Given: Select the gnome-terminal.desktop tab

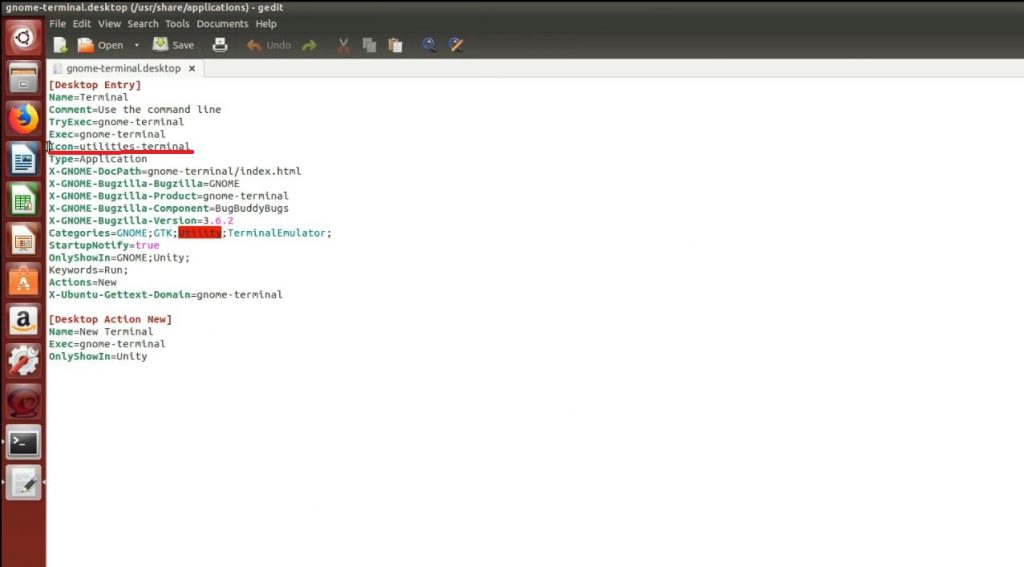Looking at the screenshot, I should click(123, 68).
